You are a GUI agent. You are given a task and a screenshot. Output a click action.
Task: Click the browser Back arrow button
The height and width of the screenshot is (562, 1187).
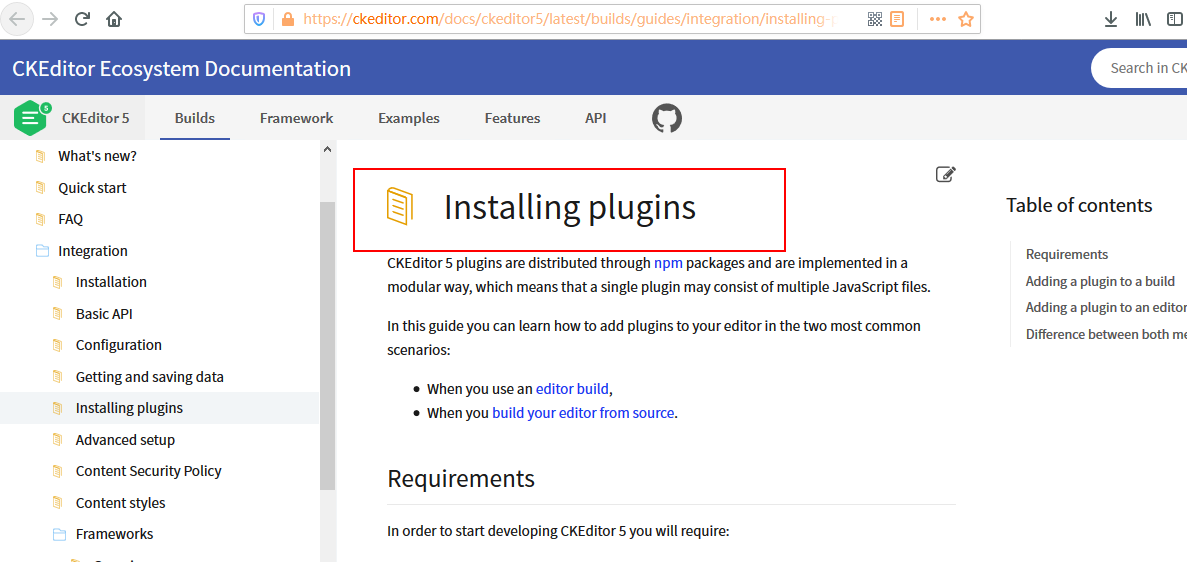[x=18, y=20]
